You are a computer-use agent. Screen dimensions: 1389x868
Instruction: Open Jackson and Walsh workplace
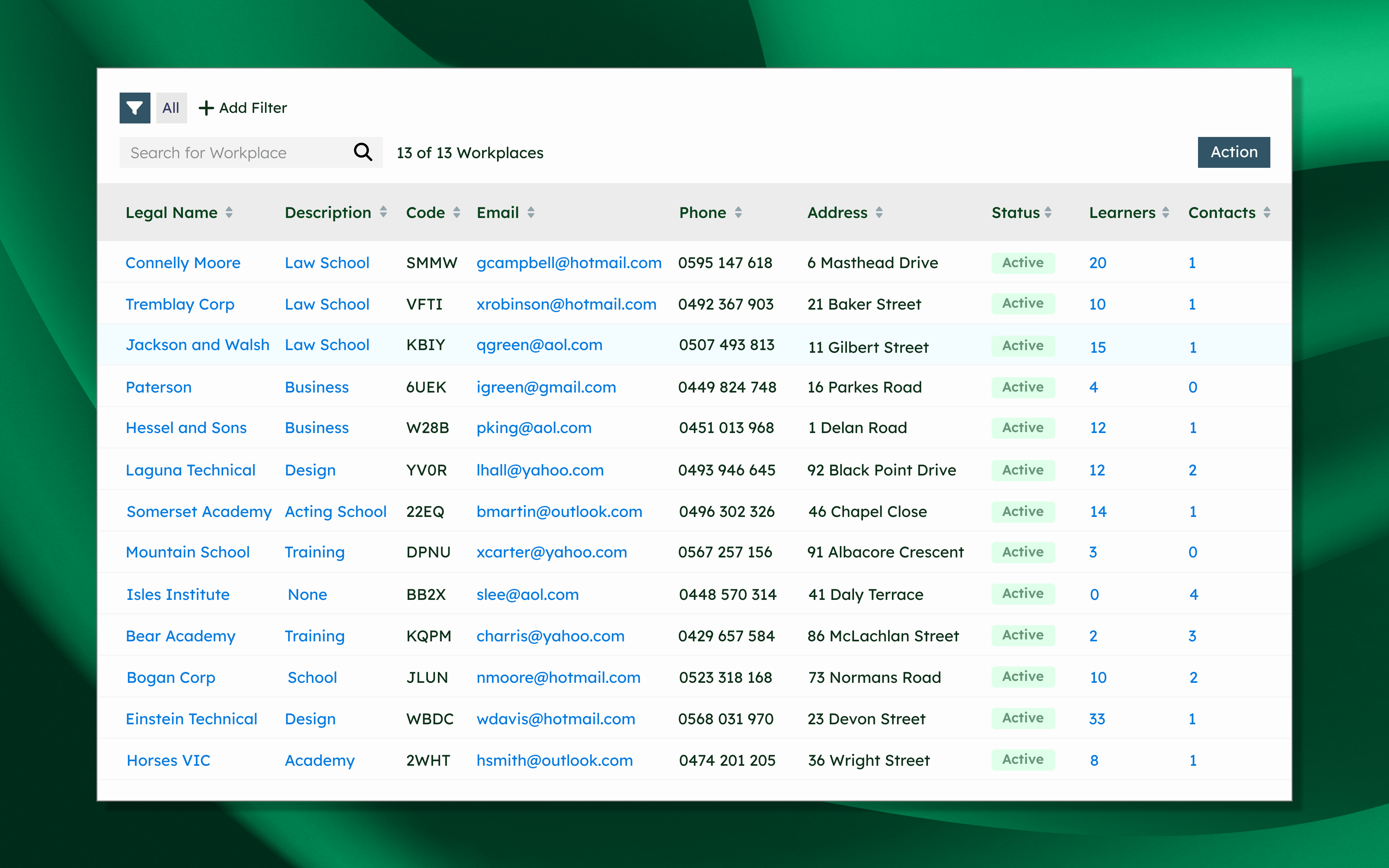pos(197,345)
